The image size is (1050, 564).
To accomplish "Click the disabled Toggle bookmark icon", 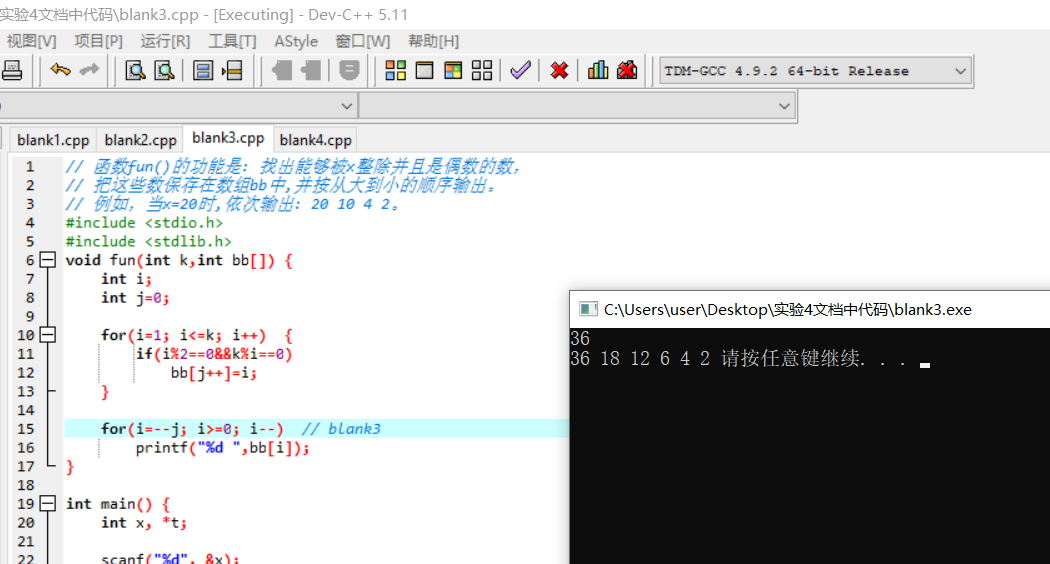I will click(282, 70).
